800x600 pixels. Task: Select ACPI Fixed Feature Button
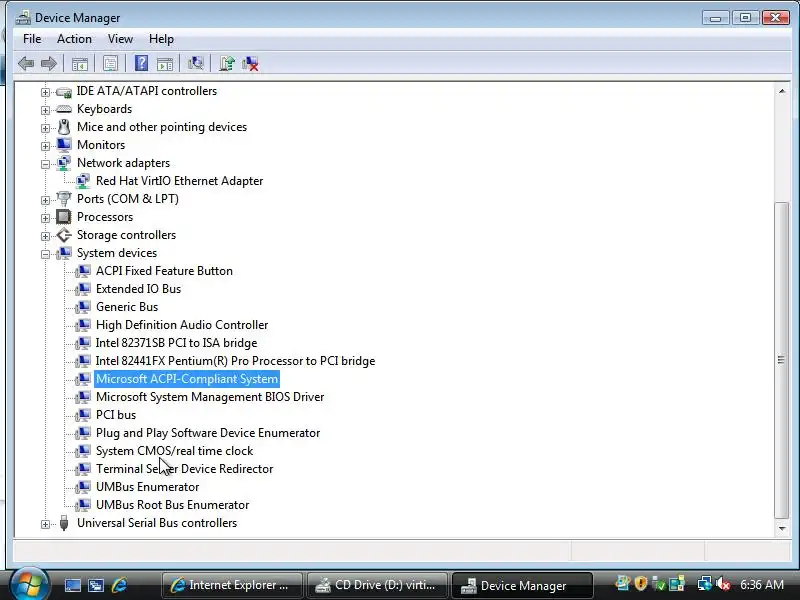[164, 271]
